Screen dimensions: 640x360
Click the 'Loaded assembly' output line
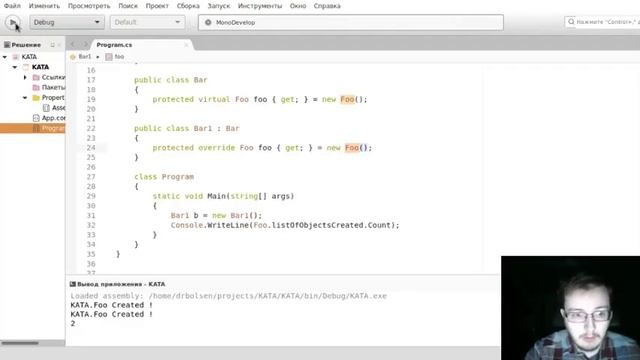coord(229,296)
